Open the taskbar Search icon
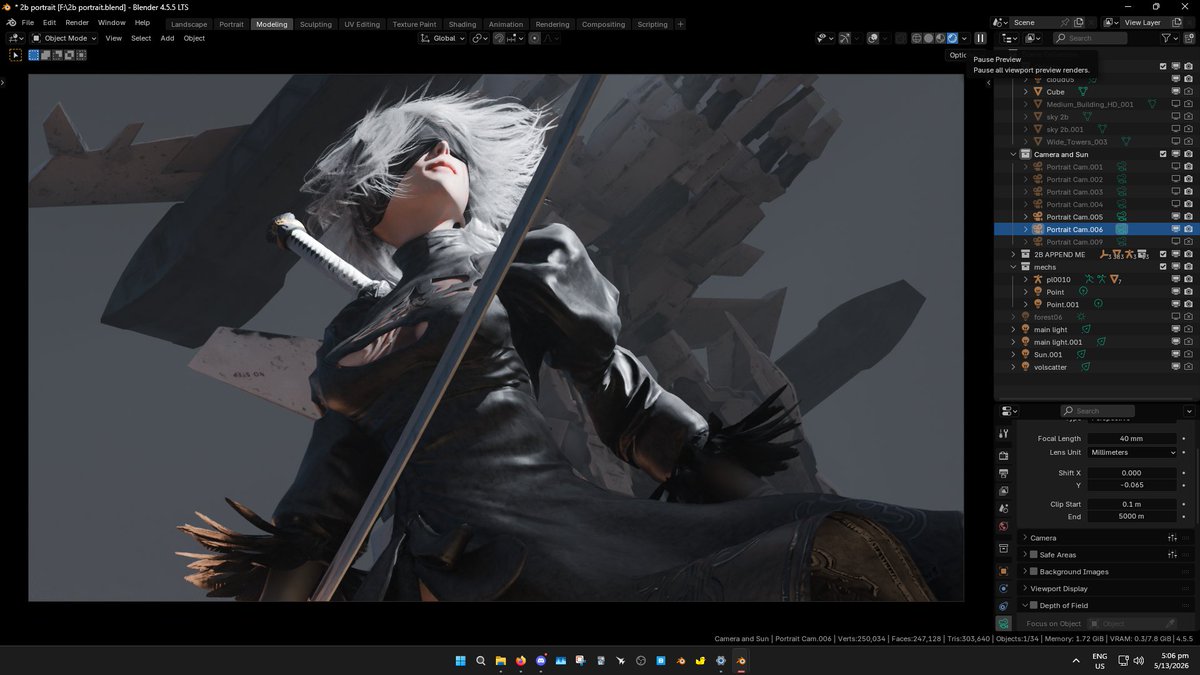 481,661
